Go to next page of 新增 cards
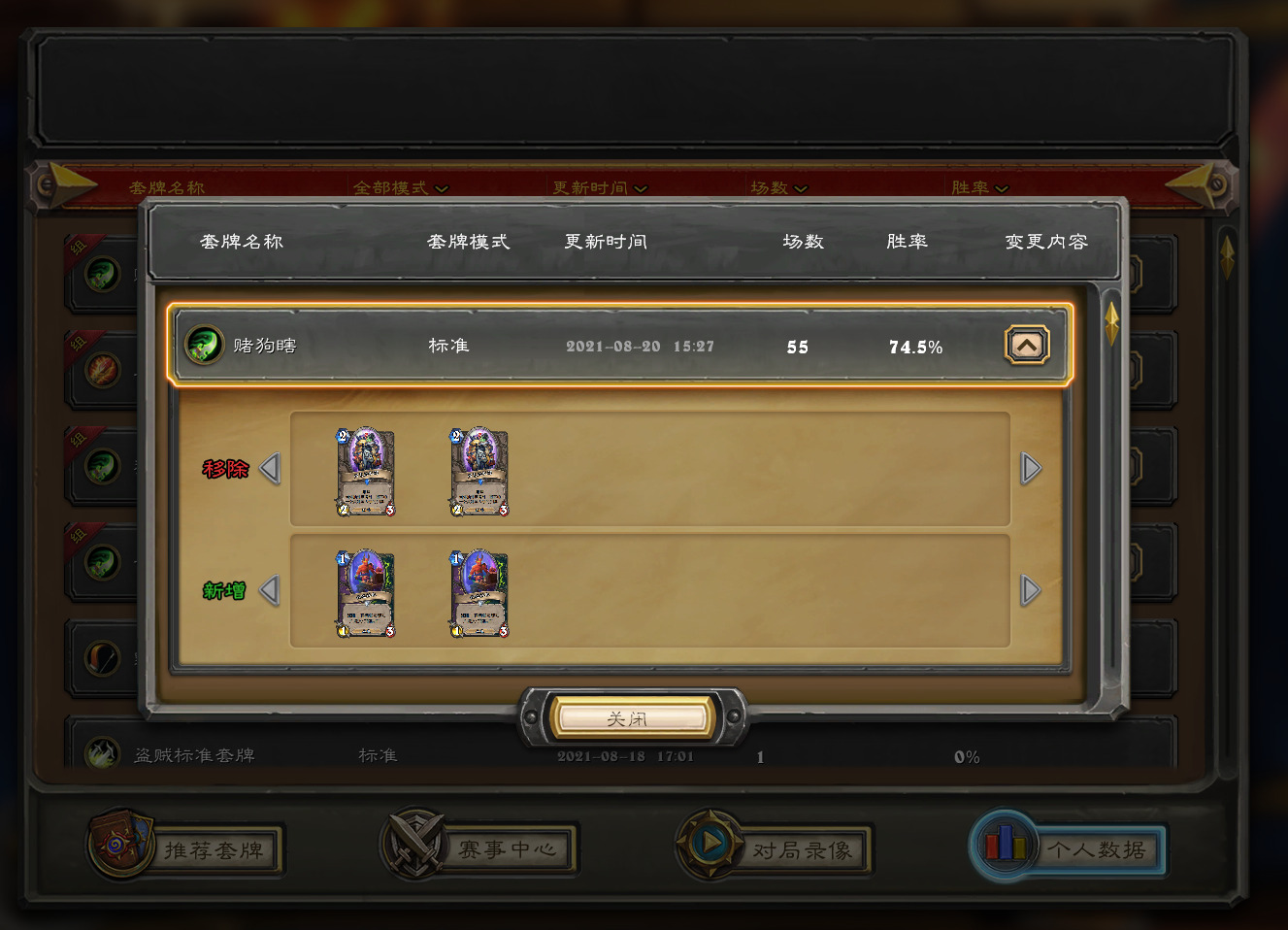The height and width of the screenshot is (930, 1288). coord(1031,590)
